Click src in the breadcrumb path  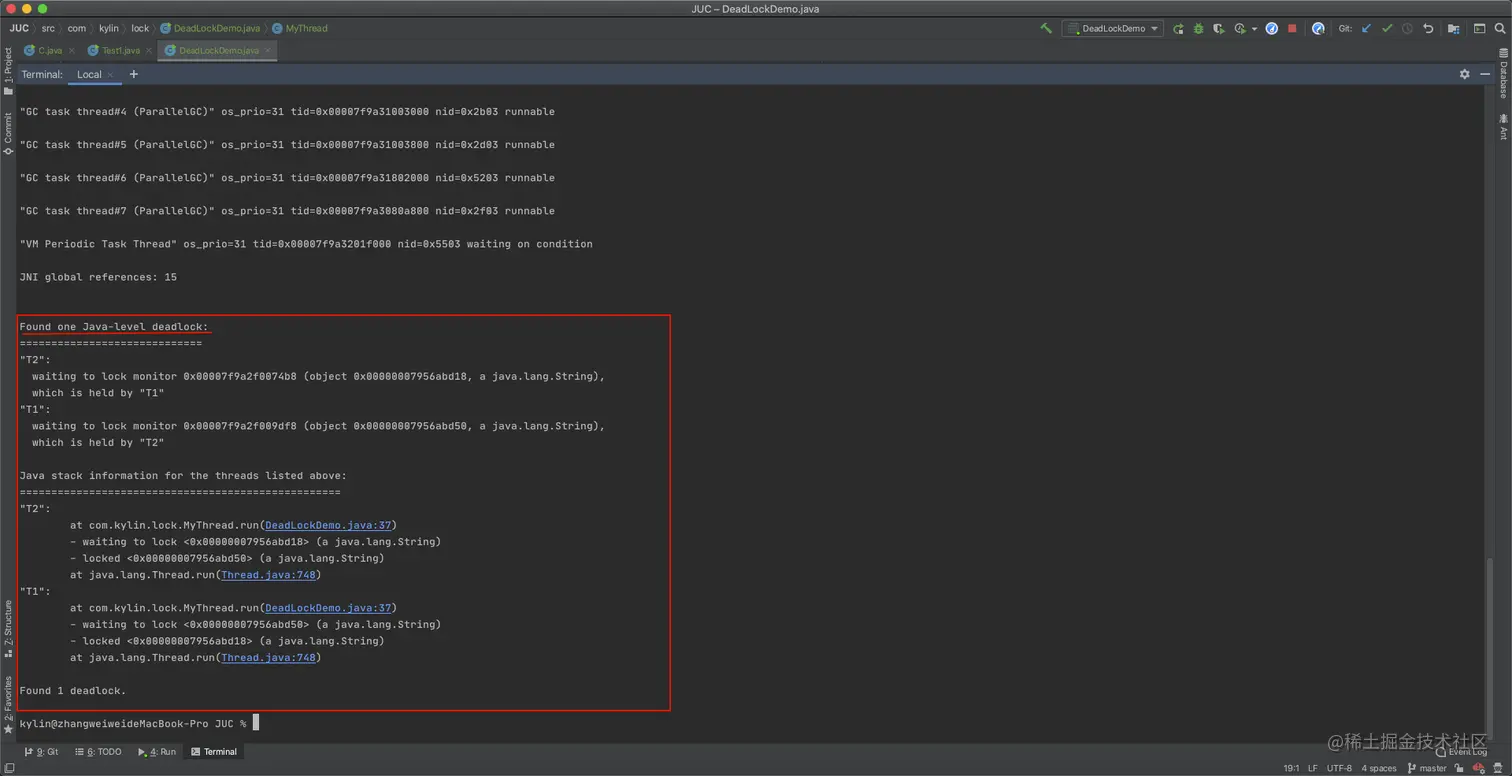(x=48, y=28)
